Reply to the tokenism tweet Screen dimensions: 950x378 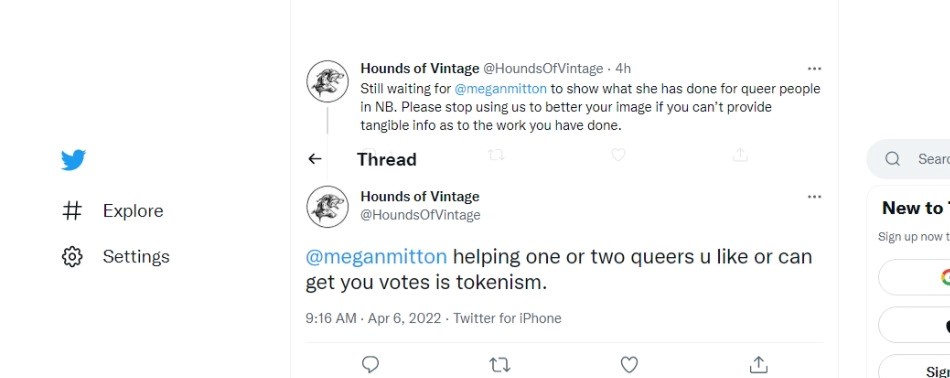370,364
